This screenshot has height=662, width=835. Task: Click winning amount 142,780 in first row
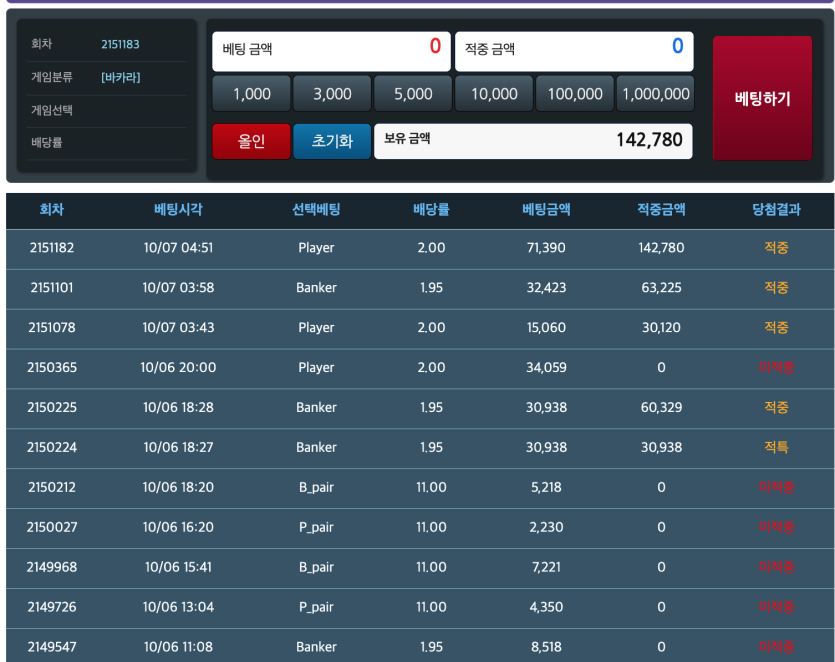[x=661, y=248]
